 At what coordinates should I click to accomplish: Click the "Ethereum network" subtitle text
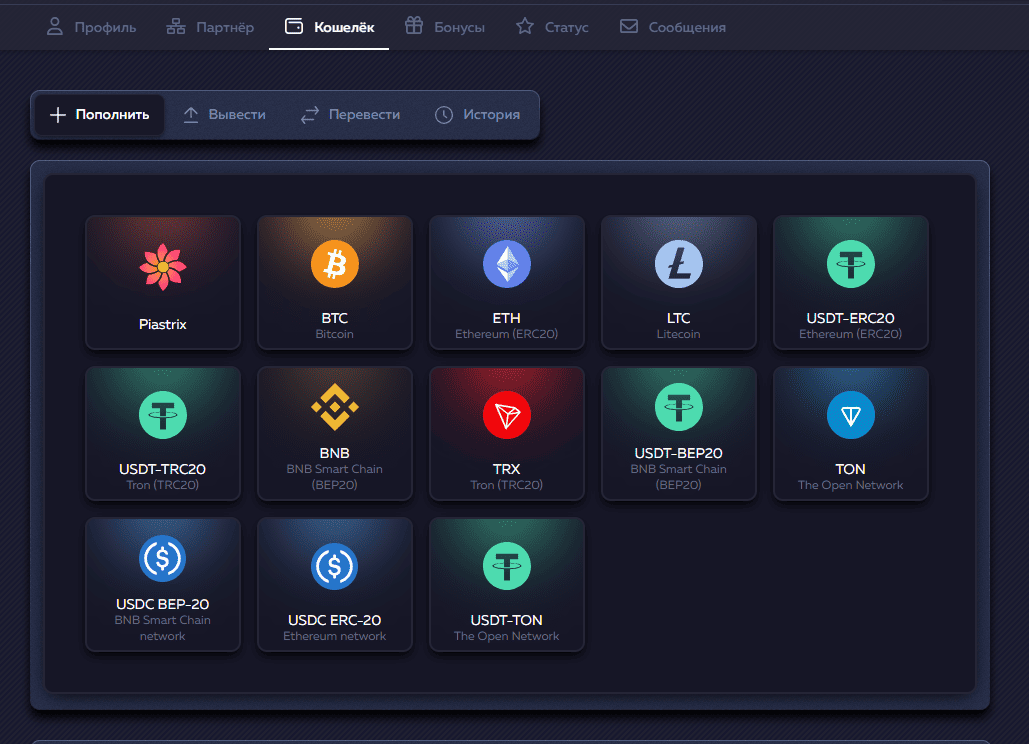click(x=335, y=636)
